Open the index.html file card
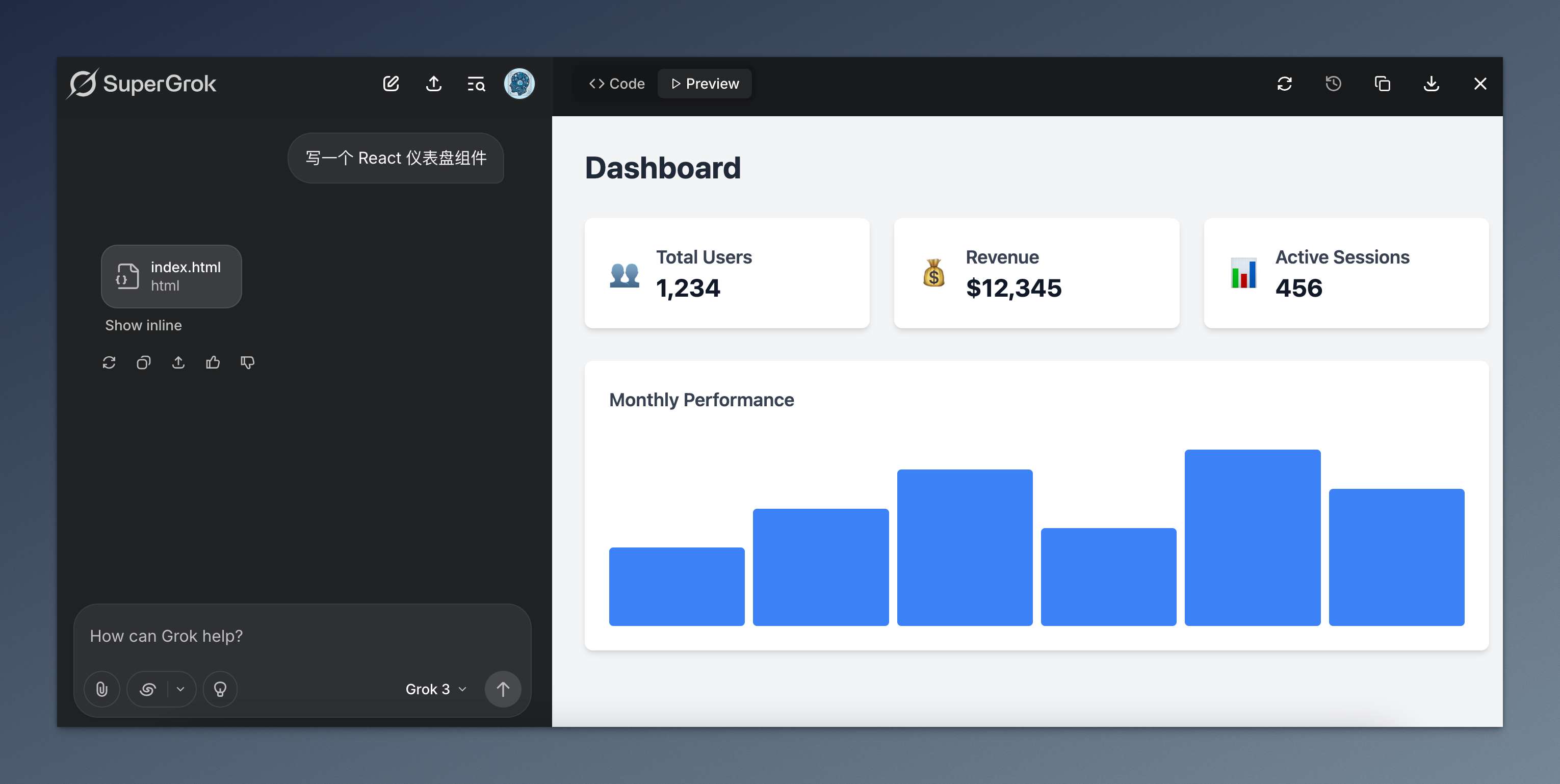 171,276
